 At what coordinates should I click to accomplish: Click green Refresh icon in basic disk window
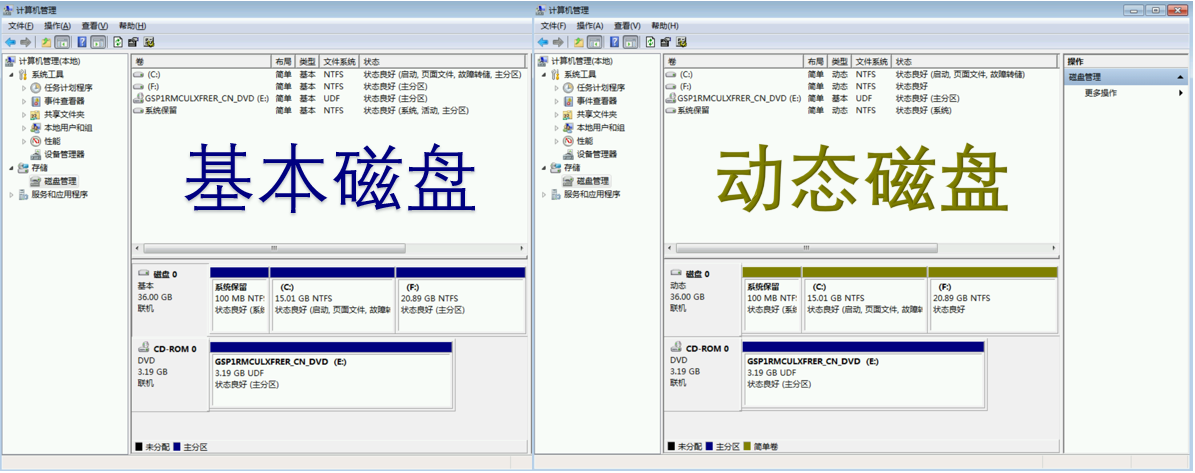[118, 42]
